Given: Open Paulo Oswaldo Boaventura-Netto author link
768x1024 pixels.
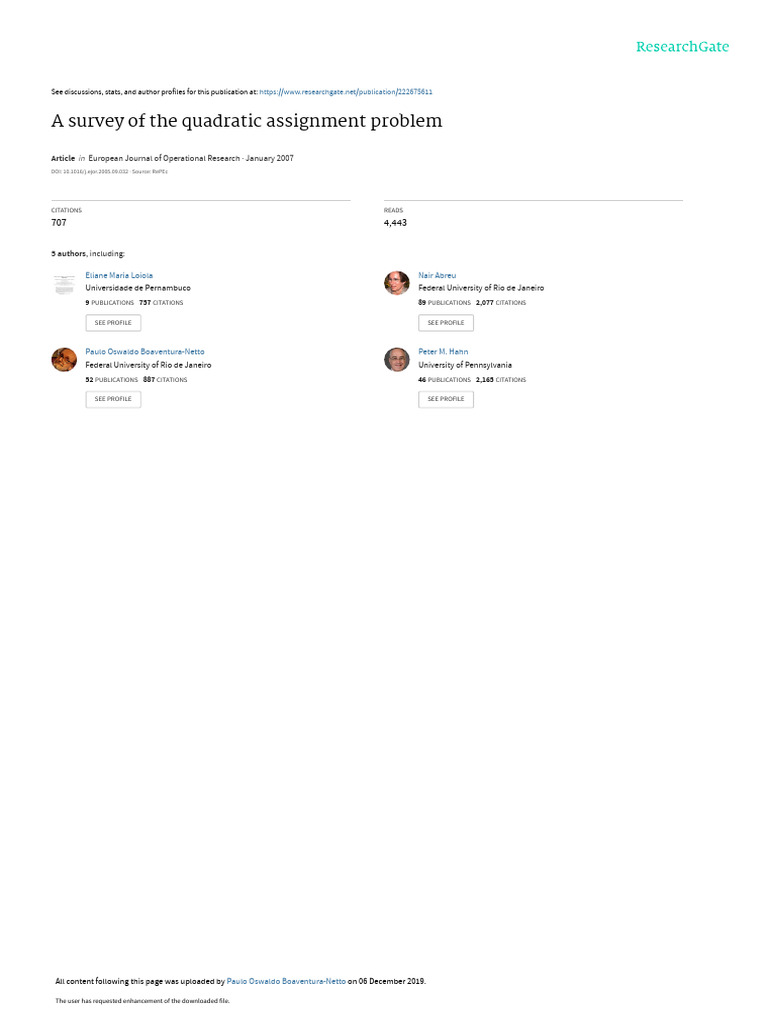Looking at the screenshot, I should (145, 351).
